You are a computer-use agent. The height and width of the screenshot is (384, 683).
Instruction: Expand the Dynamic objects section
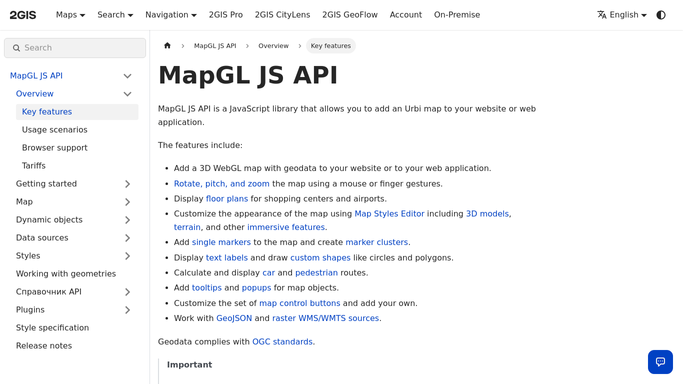127,220
